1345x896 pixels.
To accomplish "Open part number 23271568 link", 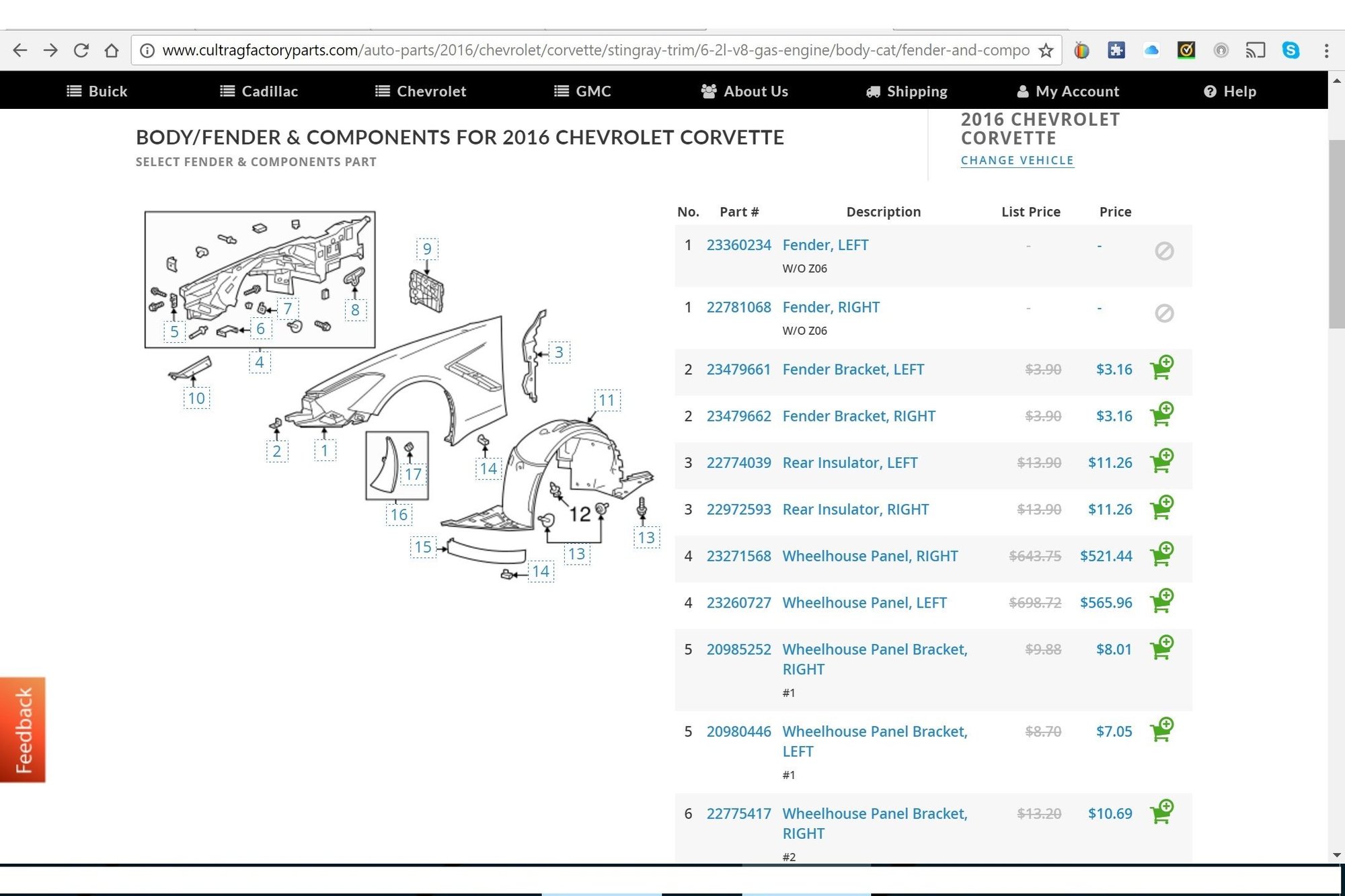I will (x=738, y=556).
